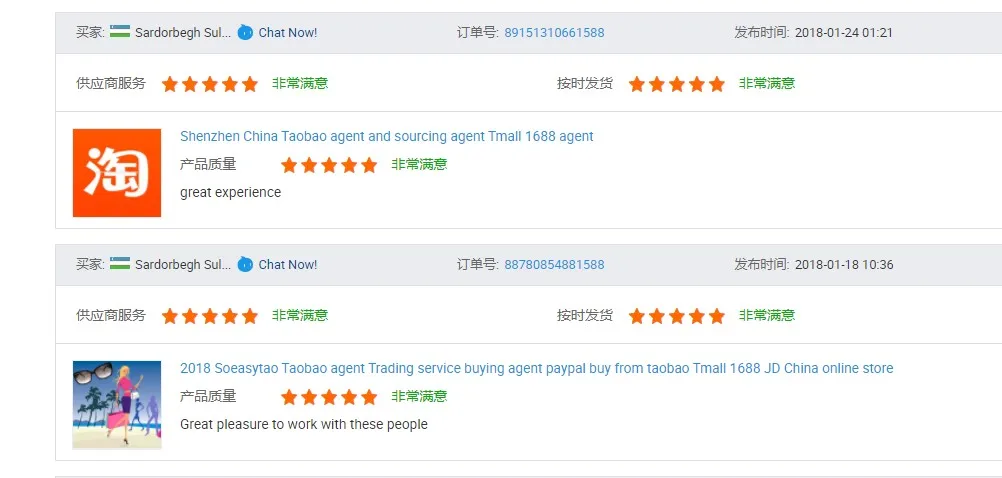Viewport: 1002px width, 478px height.
Task: Click buyer name in the 2018-01-24 review
Action: (183, 32)
